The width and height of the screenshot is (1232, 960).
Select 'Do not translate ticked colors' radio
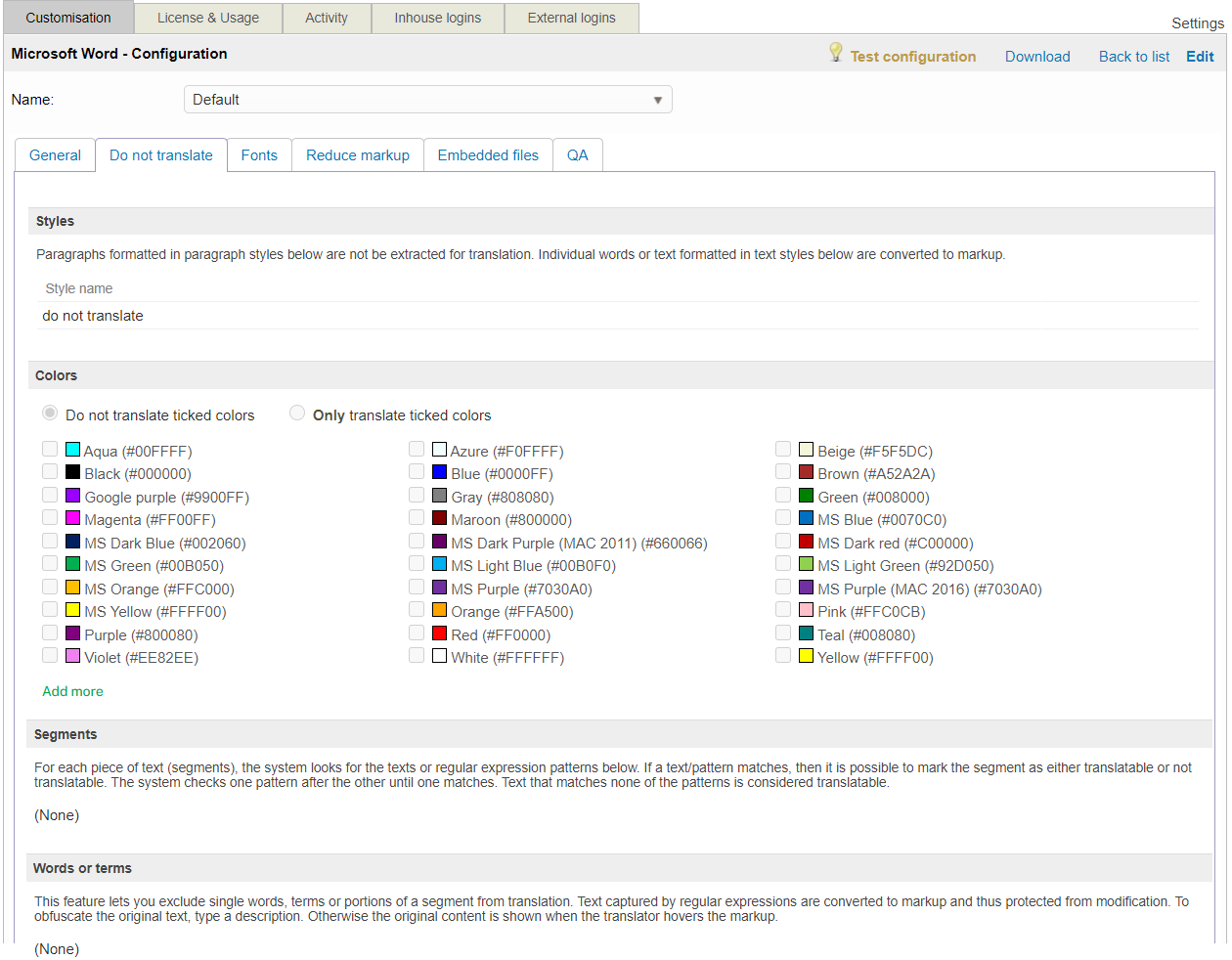coord(50,414)
